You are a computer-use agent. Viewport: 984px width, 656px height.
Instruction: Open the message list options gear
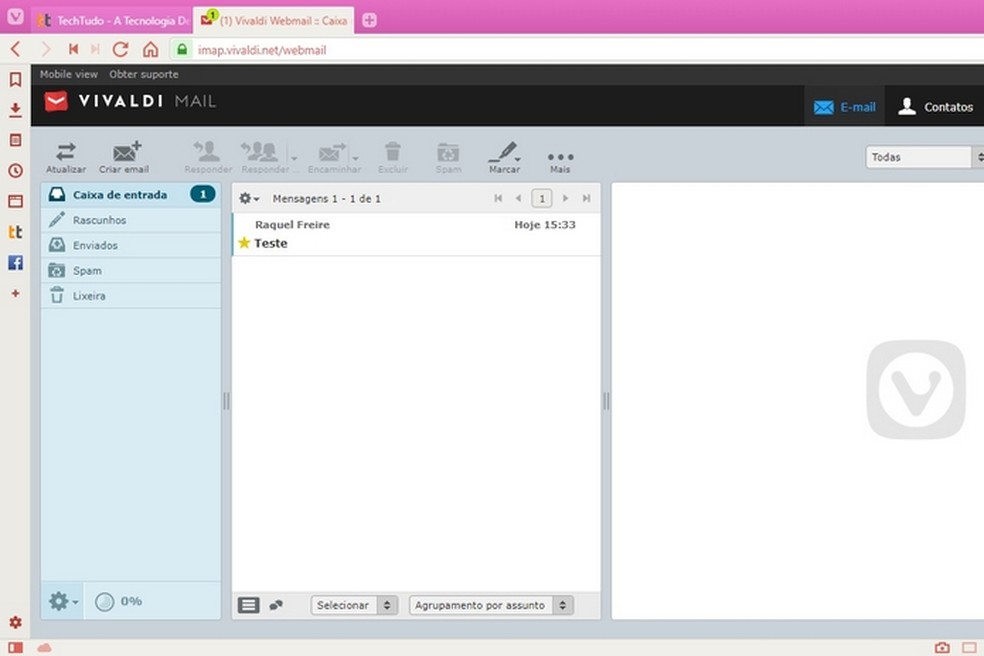tap(249, 198)
